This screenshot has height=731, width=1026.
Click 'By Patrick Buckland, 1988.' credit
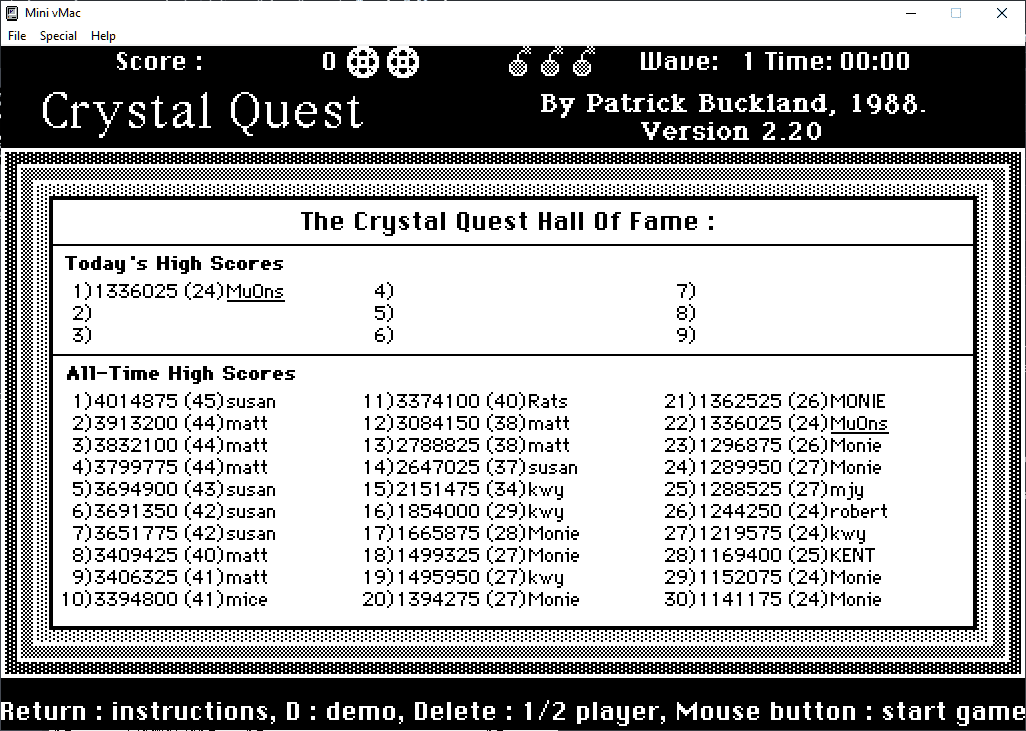[733, 103]
